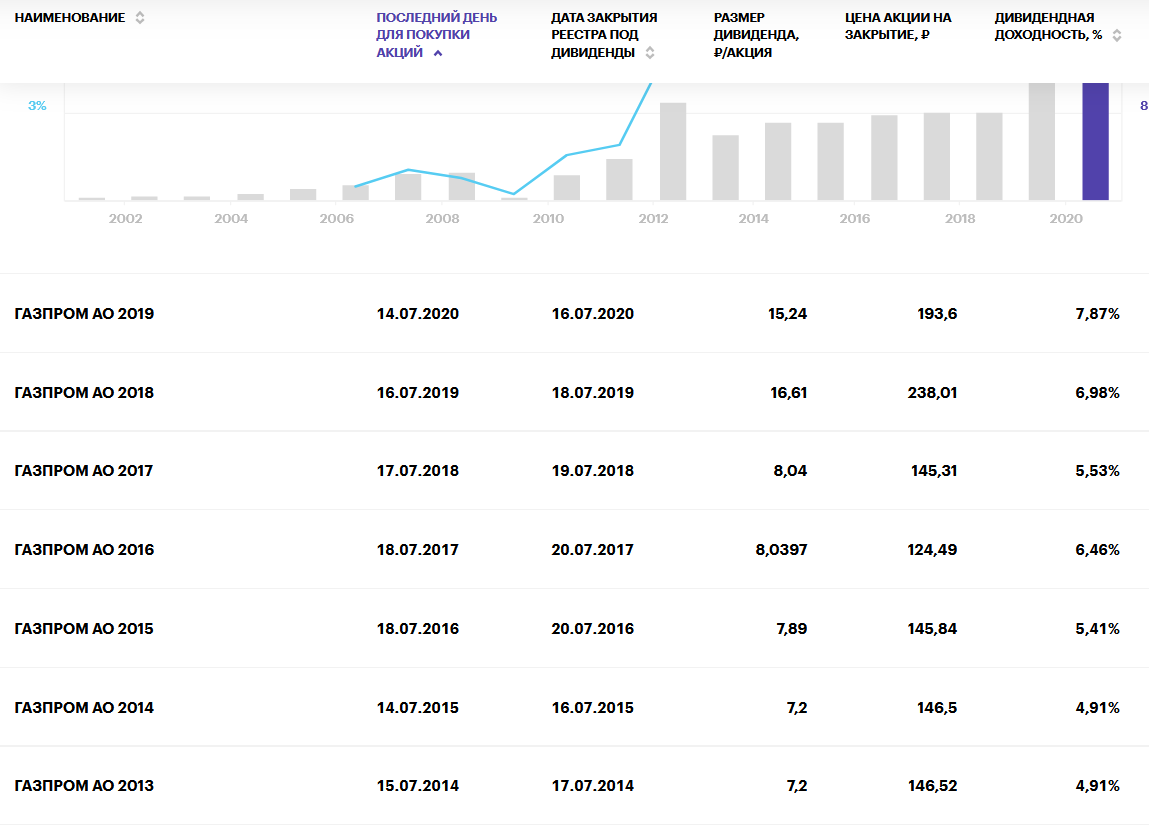Image resolution: width=1149 pixels, height=833 pixels.
Task: Click dividend value 8,0397
Action: coord(781,549)
